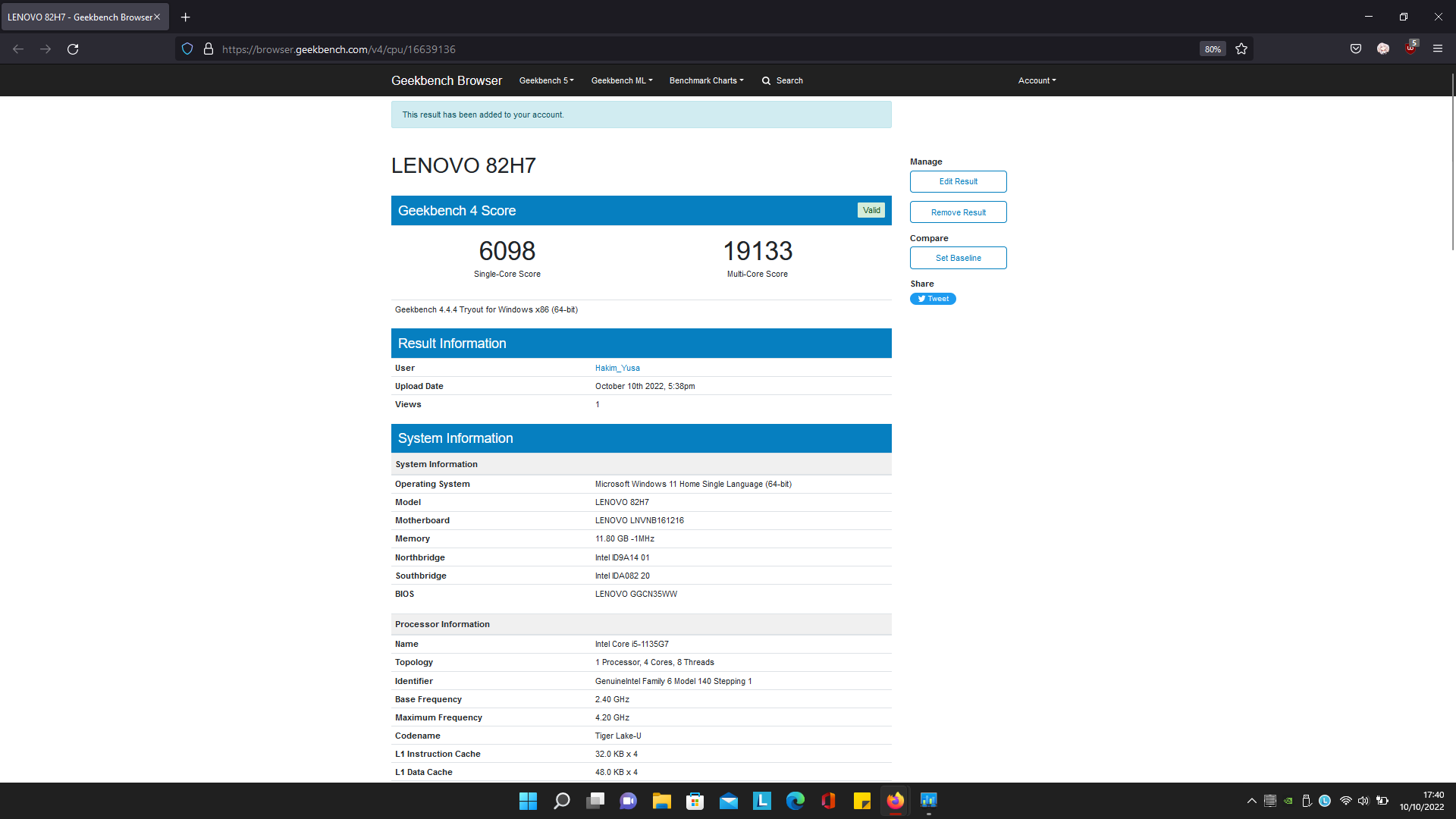Click the Intel Core i5-1135G7 processor name

[632, 644]
